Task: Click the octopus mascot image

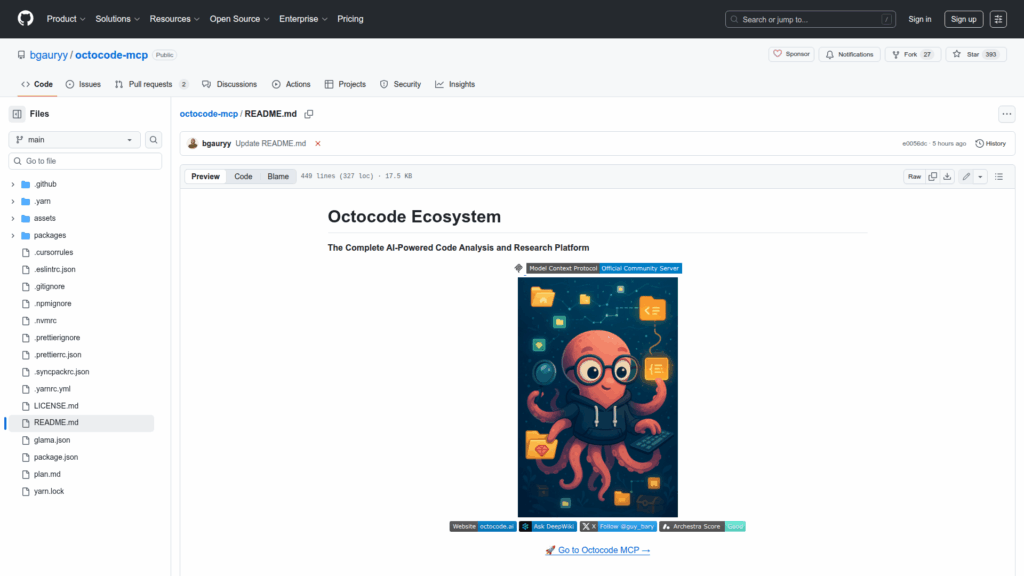Action: pos(598,397)
